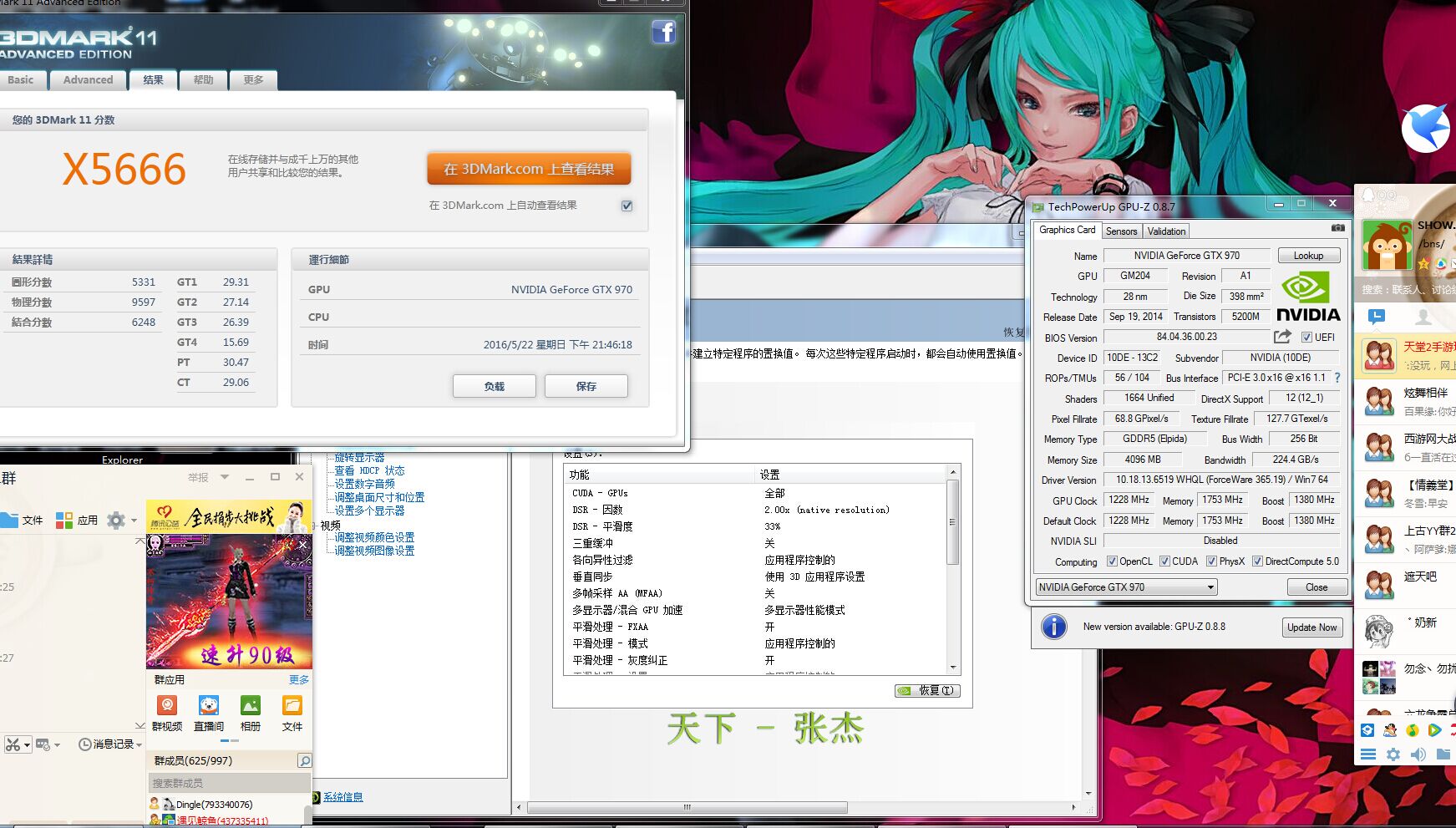The height and width of the screenshot is (828, 1456).
Task: Toggle the PhysX checkbox
Action: point(1211,561)
